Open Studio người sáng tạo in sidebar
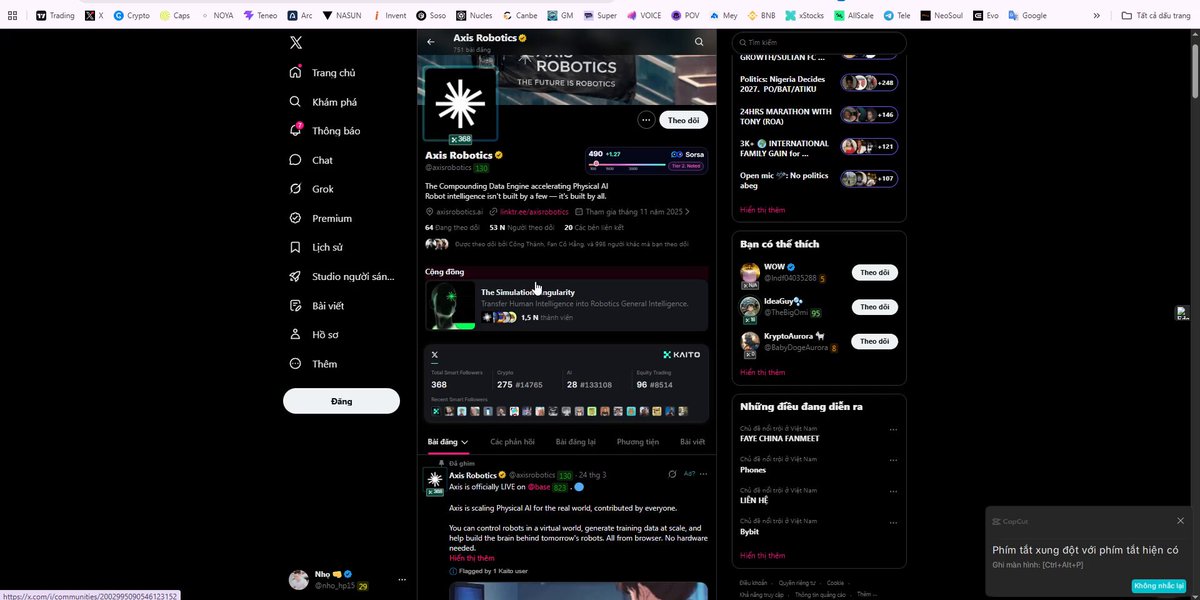The height and width of the screenshot is (600, 1200). tap(341, 276)
